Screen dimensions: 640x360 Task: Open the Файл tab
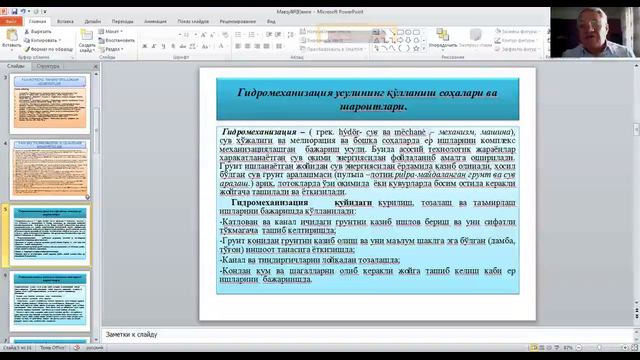(11, 21)
